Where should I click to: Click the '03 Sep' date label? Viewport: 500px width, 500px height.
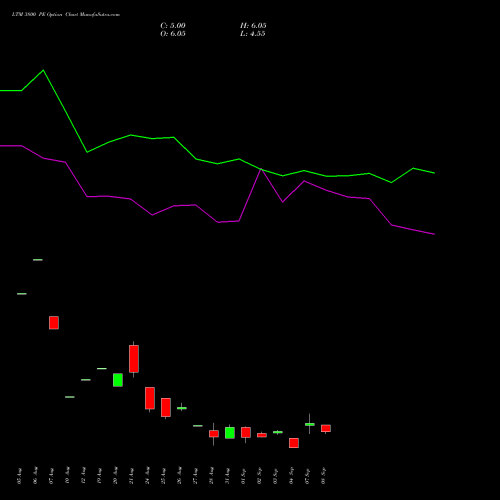[275, 476]
